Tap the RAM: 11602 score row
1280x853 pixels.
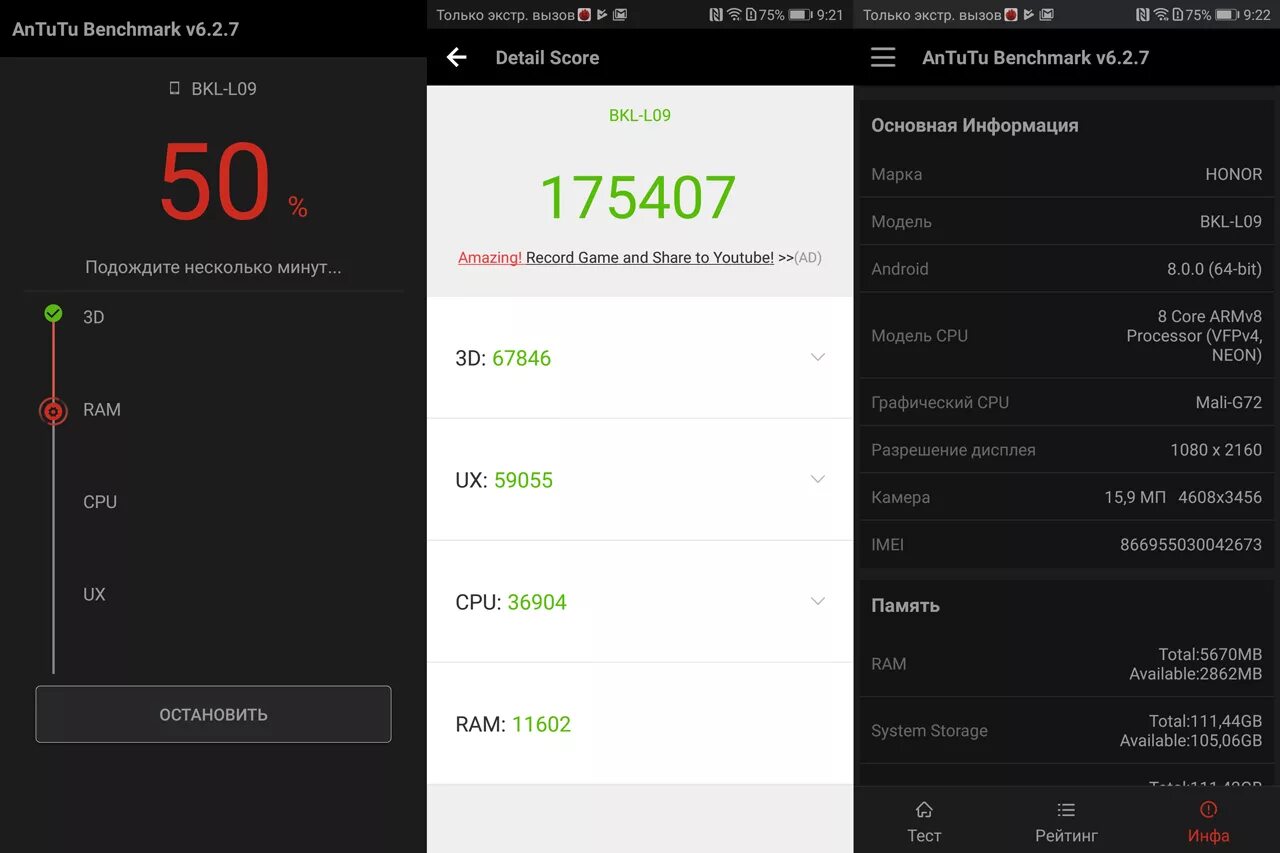640,724
